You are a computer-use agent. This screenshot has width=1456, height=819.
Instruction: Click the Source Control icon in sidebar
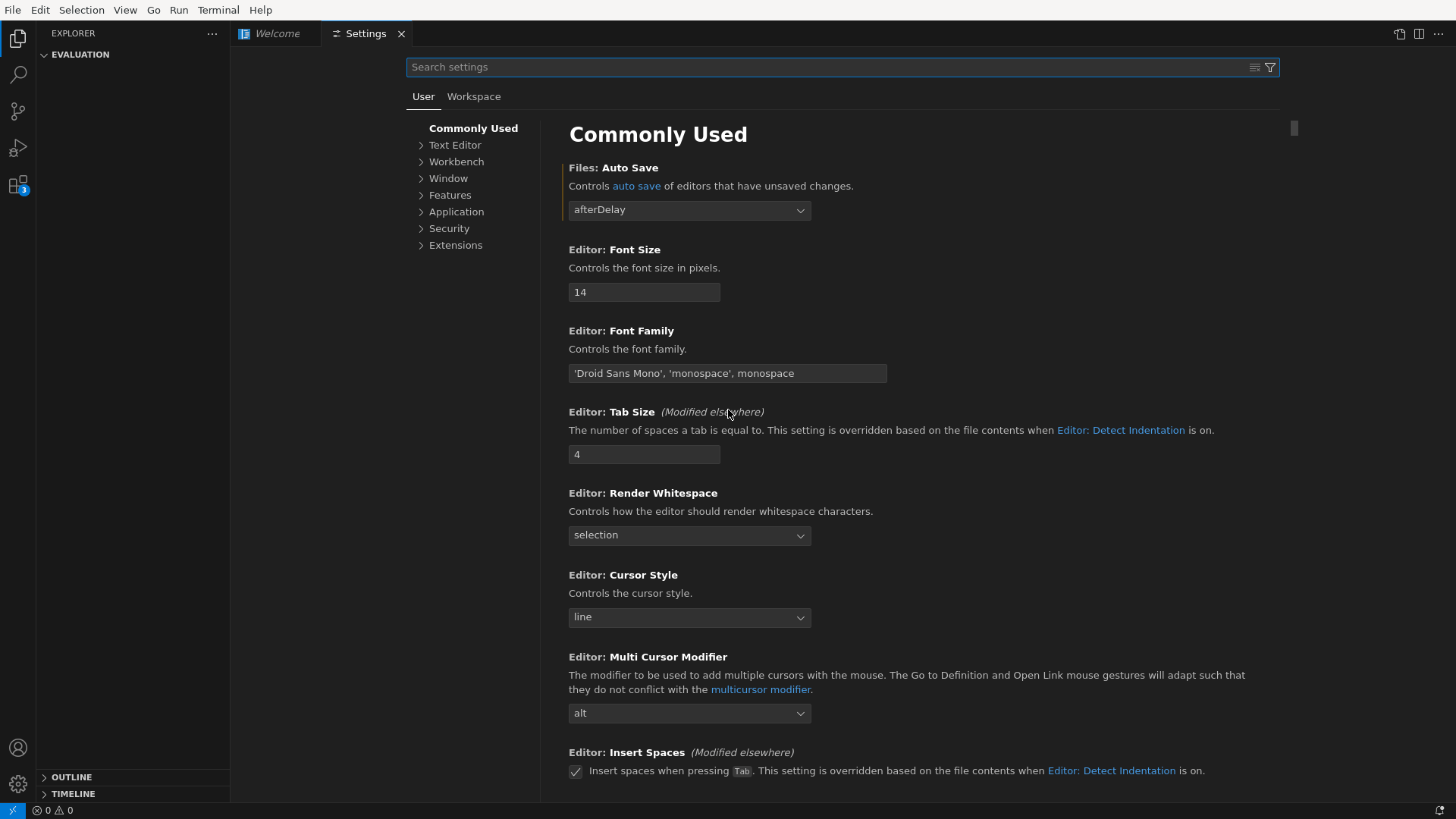click(x=18, y=111)
